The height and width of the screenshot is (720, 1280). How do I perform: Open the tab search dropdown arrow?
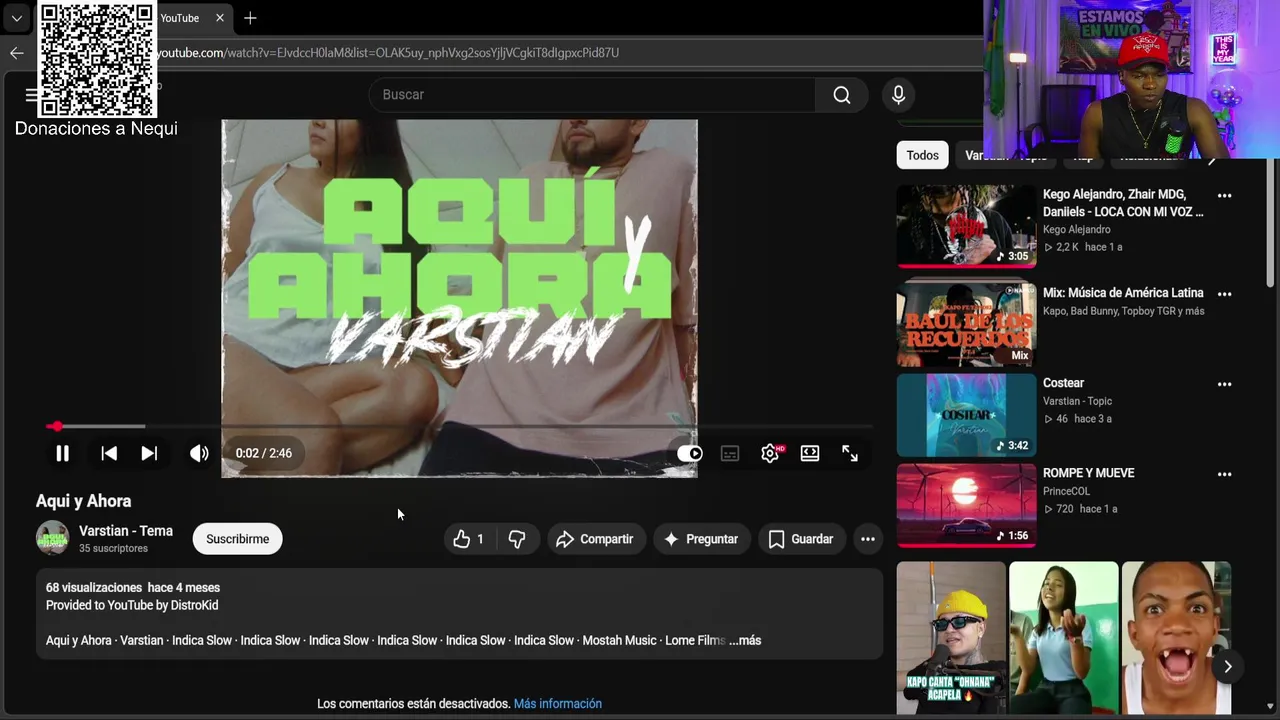click(16, 18)
